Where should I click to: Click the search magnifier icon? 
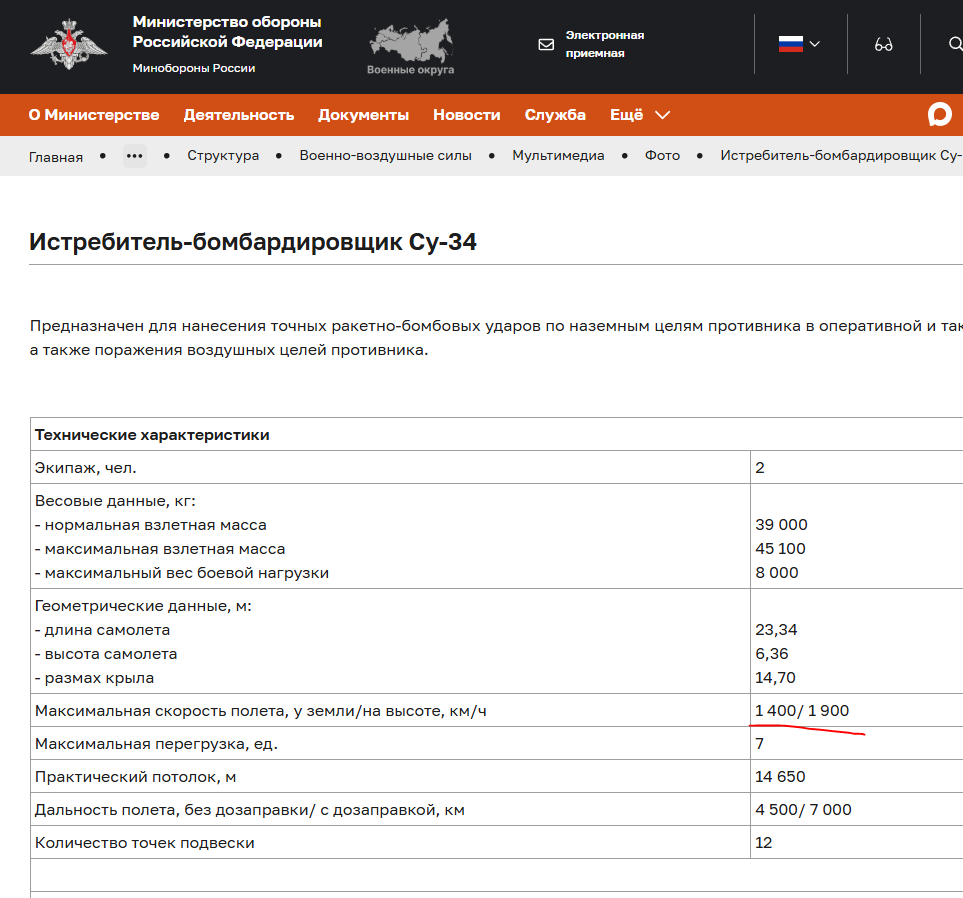tap(956, 44)
